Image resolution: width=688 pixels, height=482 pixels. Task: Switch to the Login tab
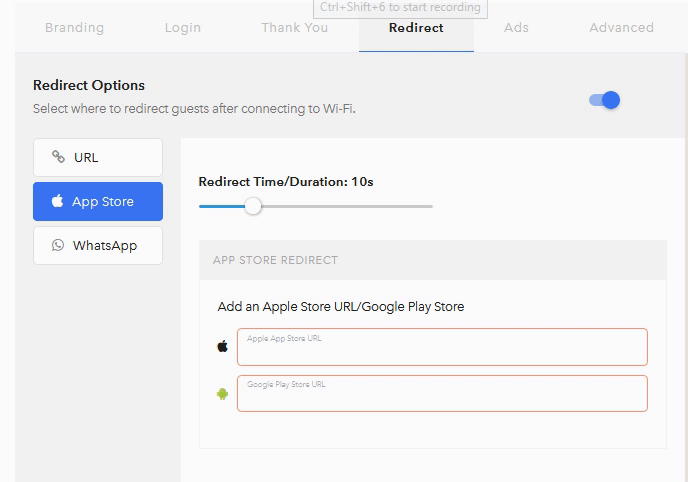pyautogui.click(x=182, y=27)
